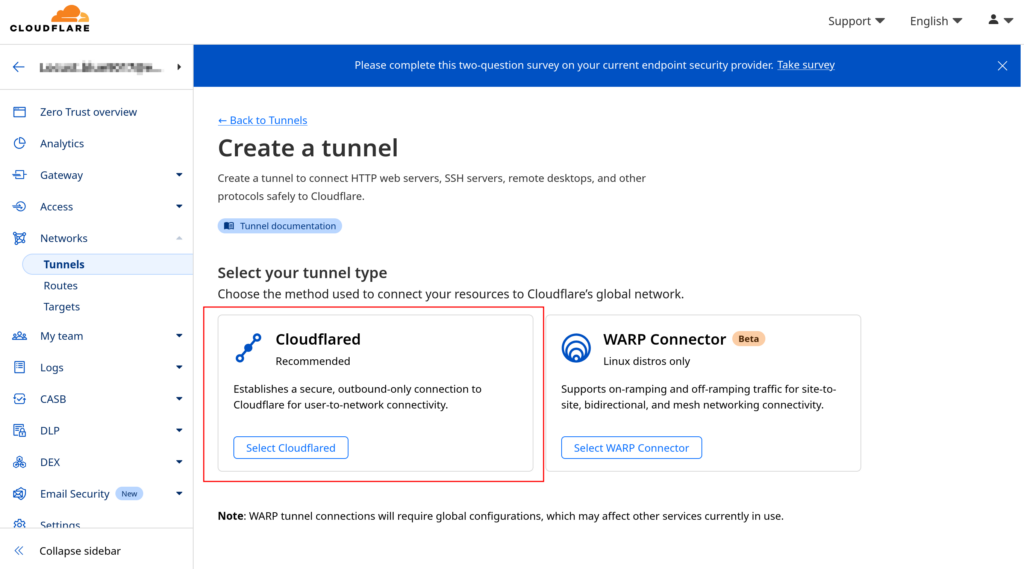Expand the Gateway submenu arrow

click(x=179, y=174)
